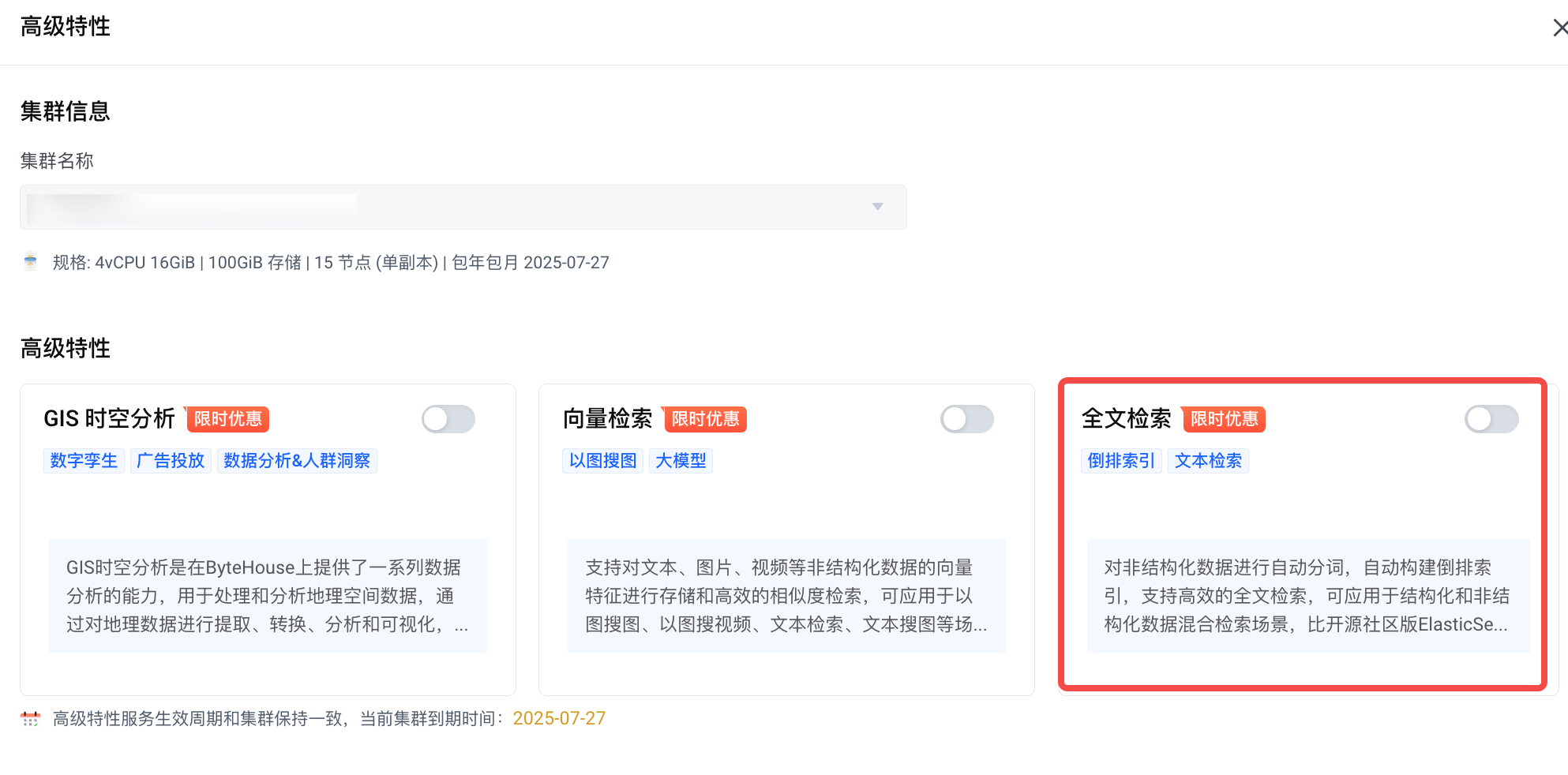Select the 倒排索引 tag
The width and height of the screenshot is (1568, 775).
[1121, 461]
